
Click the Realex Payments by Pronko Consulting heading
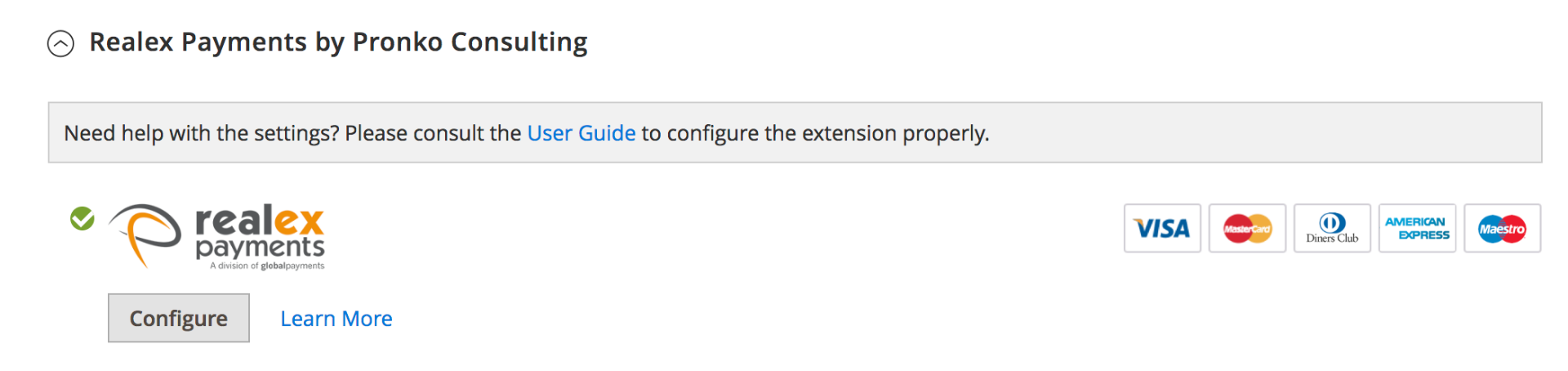tap(338, 42)
